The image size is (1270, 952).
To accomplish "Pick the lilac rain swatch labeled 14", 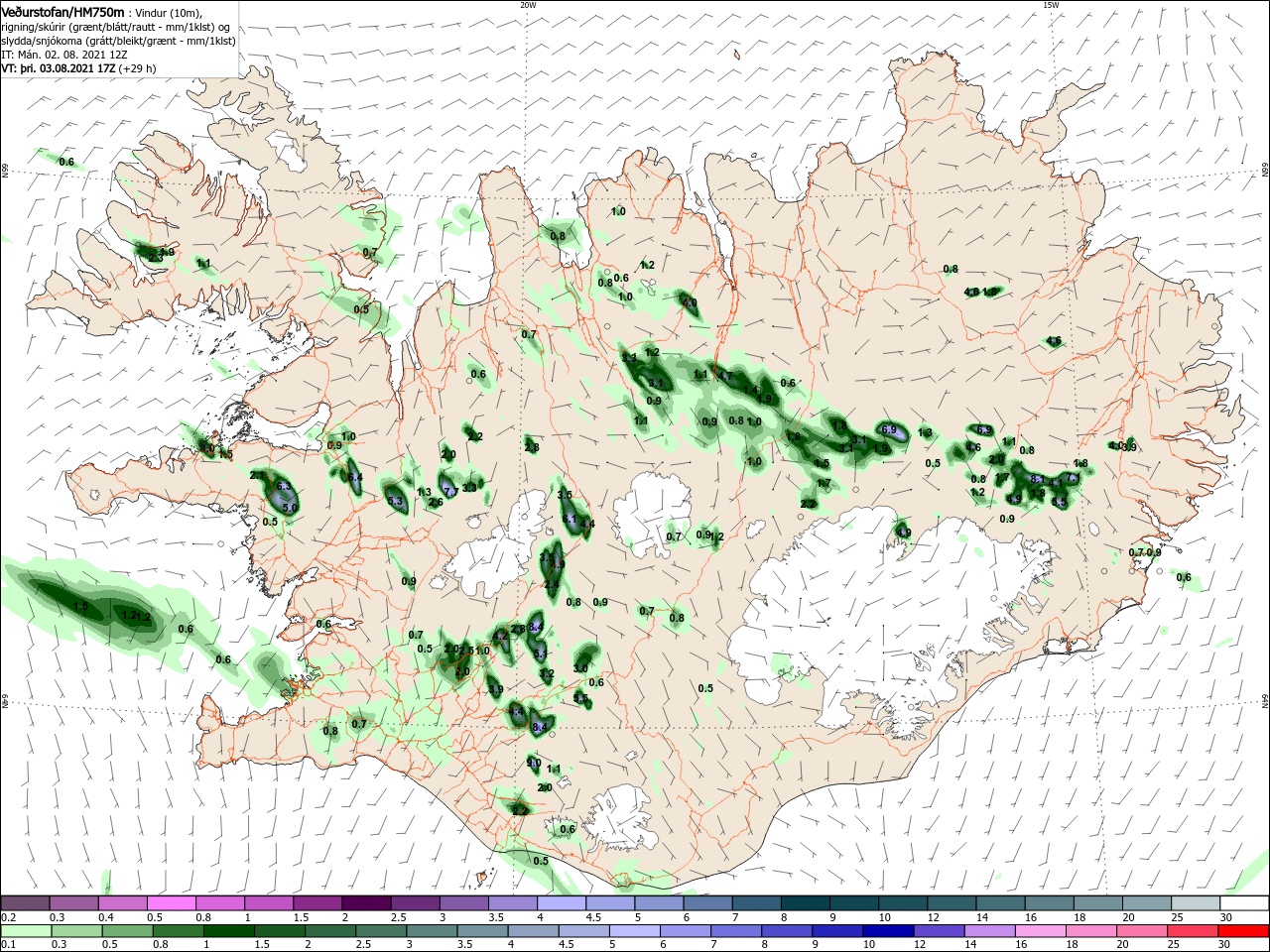I will pos(989,931).
